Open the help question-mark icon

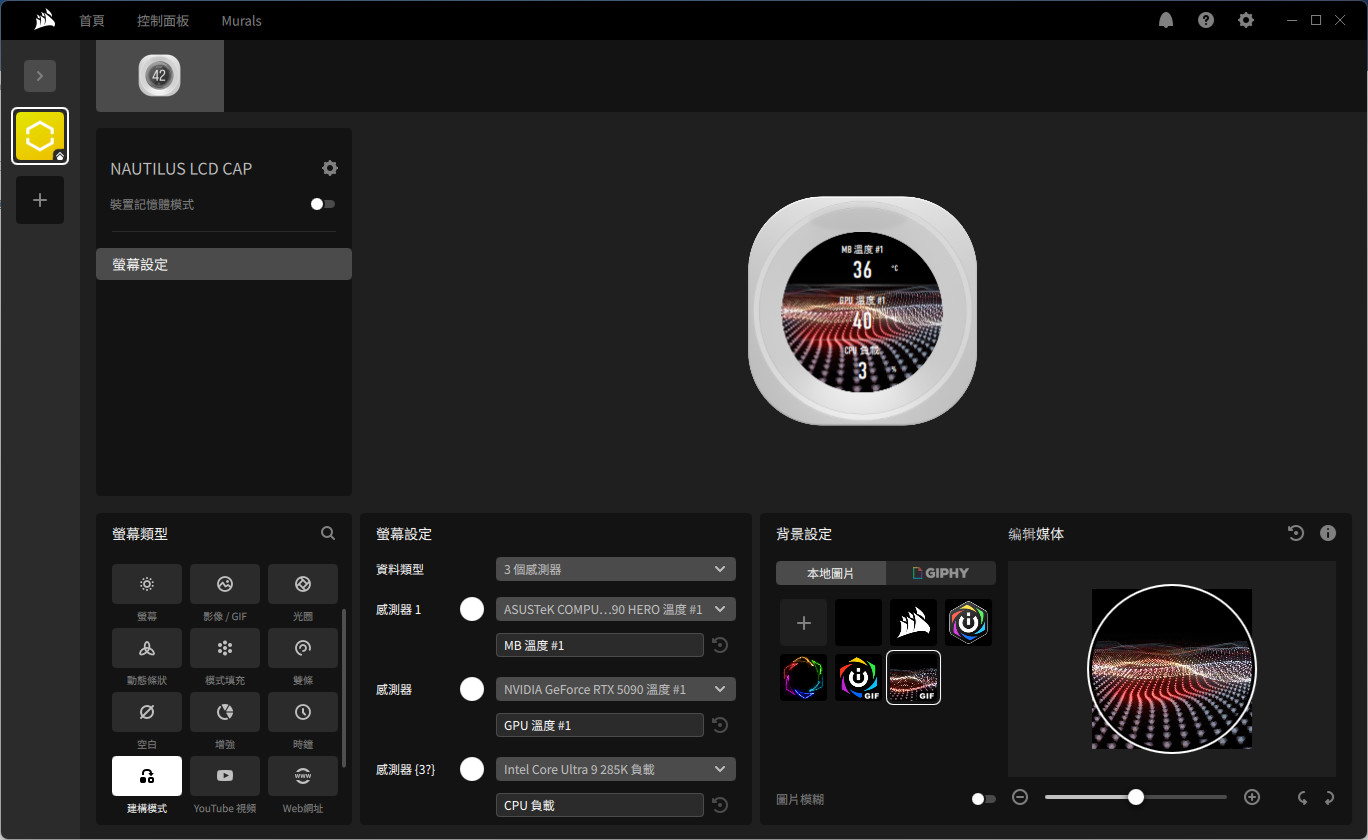tap(1206, 20)
